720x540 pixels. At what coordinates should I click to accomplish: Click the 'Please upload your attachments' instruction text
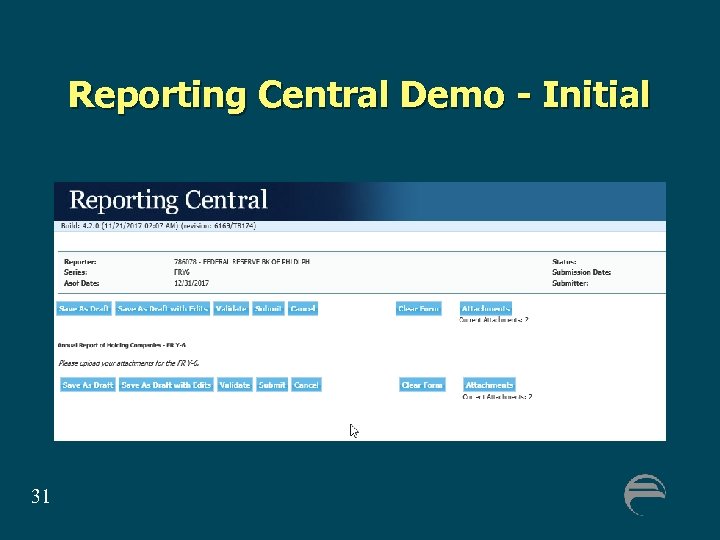[x=129, y=363]
